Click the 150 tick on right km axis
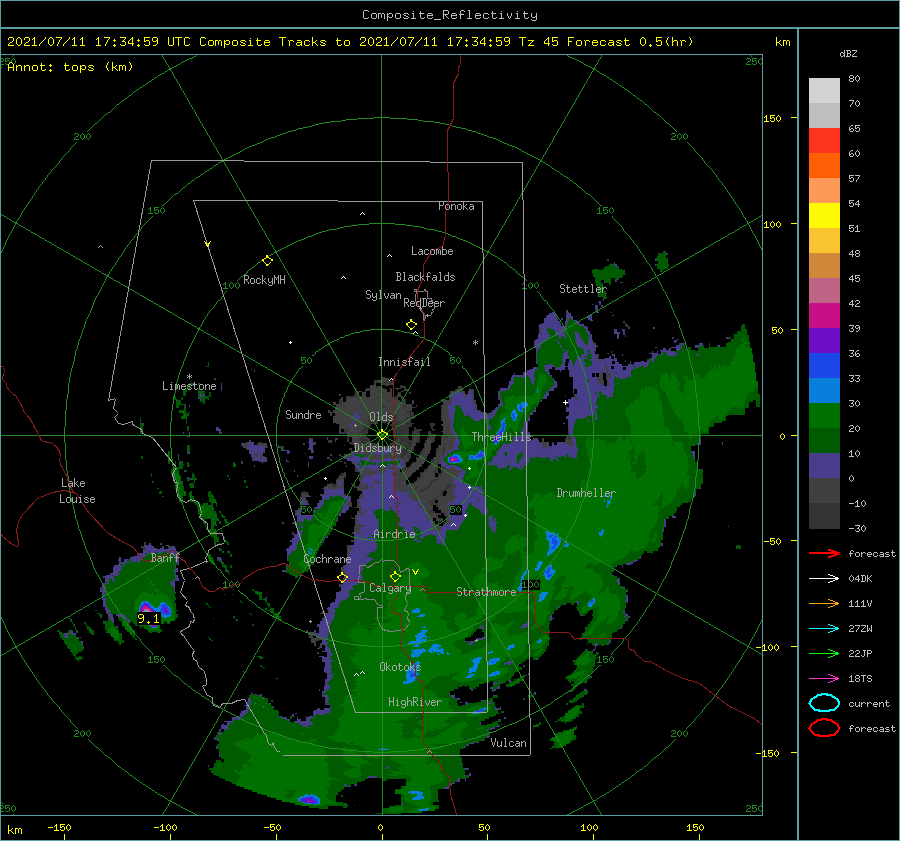900x841 pixels. pyautogui.click(x=772, y=118)
